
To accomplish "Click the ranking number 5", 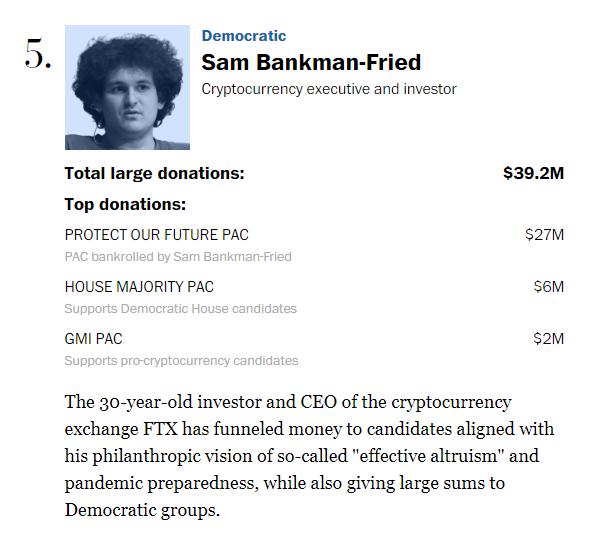I will 37,57.
